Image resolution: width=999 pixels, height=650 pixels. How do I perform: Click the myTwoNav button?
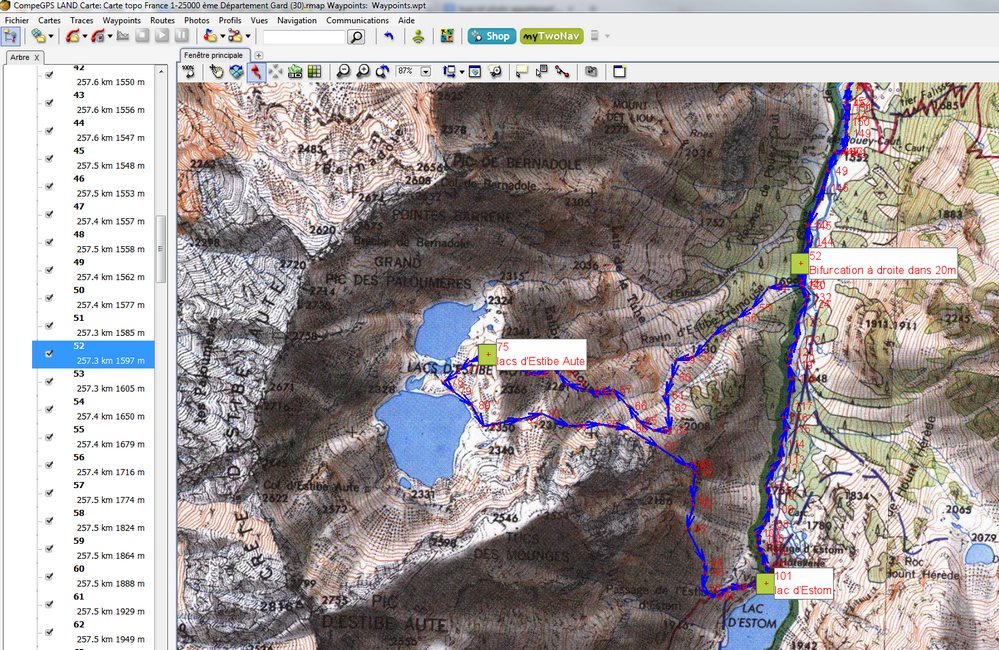click(x=551, y=36)
